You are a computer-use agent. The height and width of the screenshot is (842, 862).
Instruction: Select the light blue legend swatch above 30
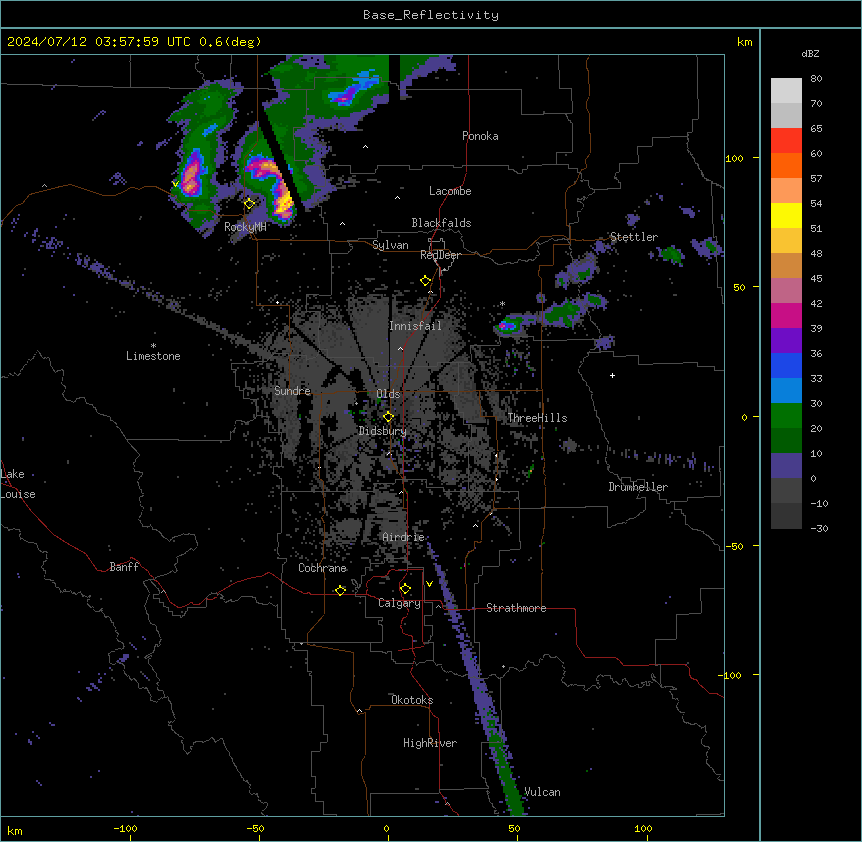point(786,391)
